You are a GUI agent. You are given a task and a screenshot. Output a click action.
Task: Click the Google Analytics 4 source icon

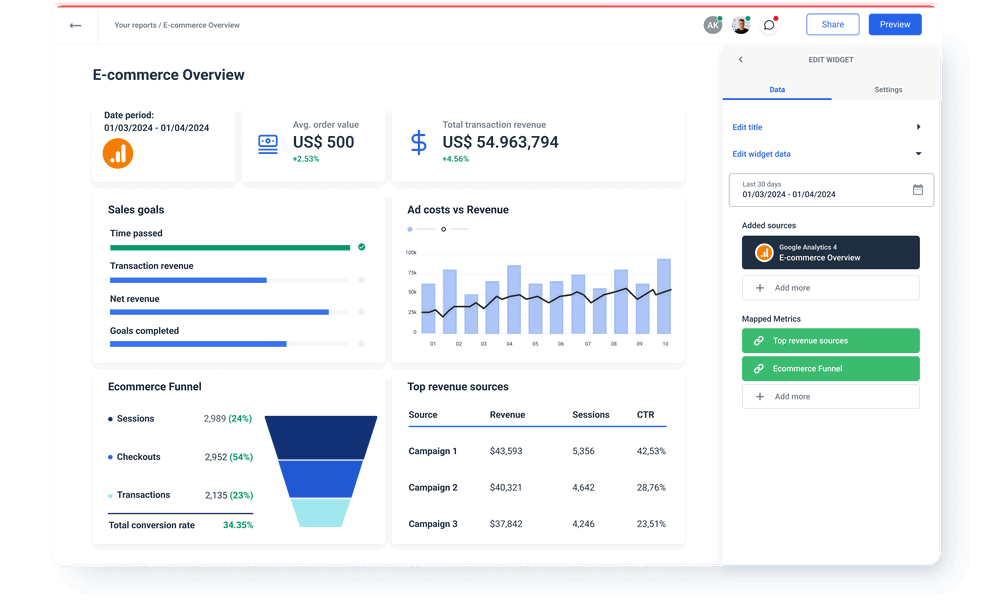pos(764,252)
